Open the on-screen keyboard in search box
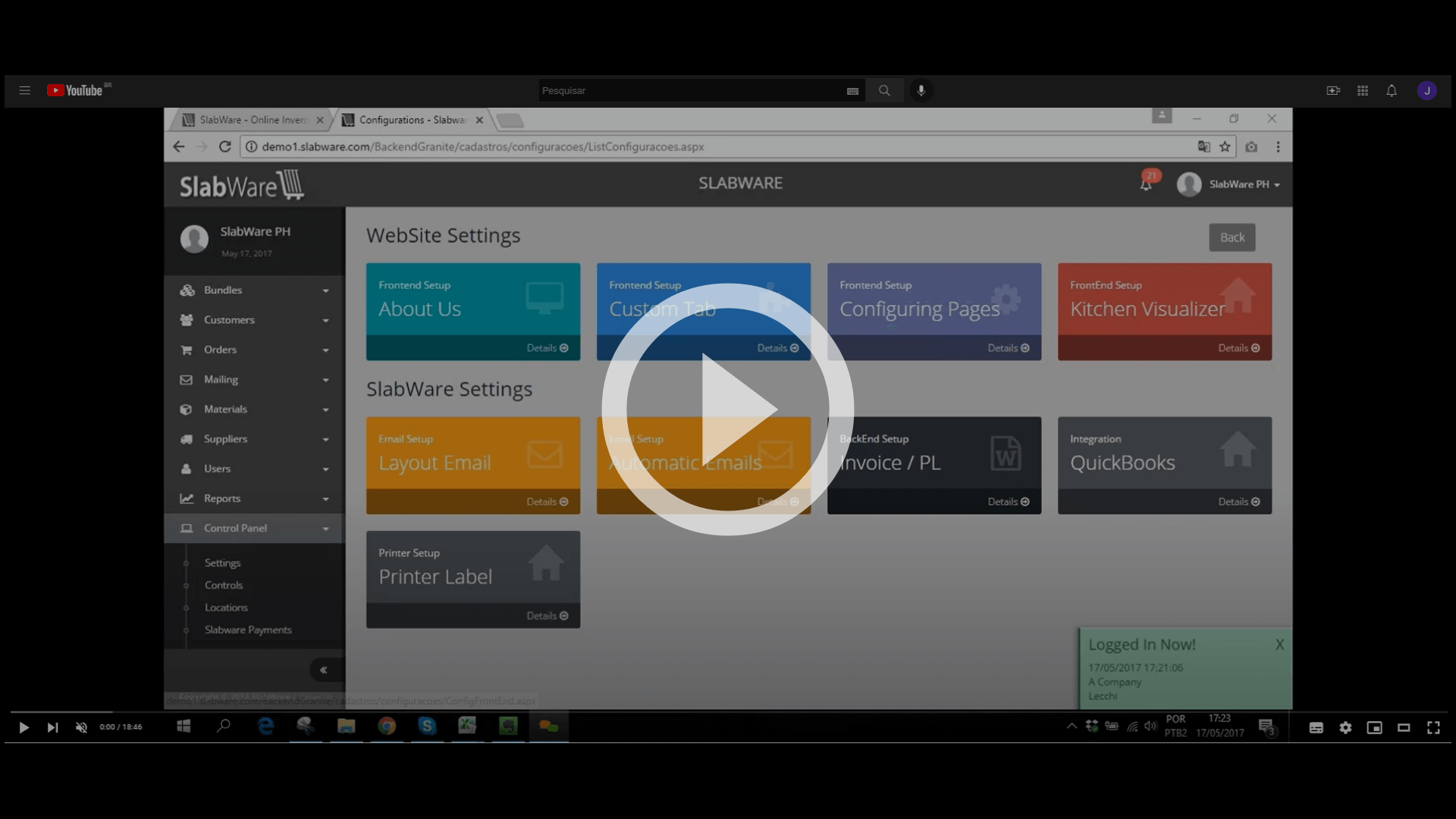1456x819 pixels. pyautogui.click(x=852, y=91)
